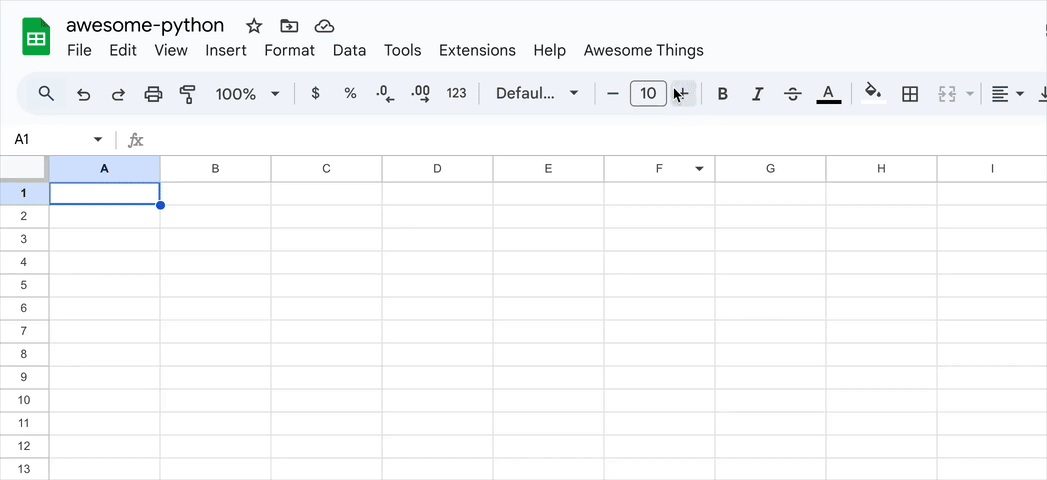
Task: Open the column F dropdown arrow
Action: coord(699,169)
